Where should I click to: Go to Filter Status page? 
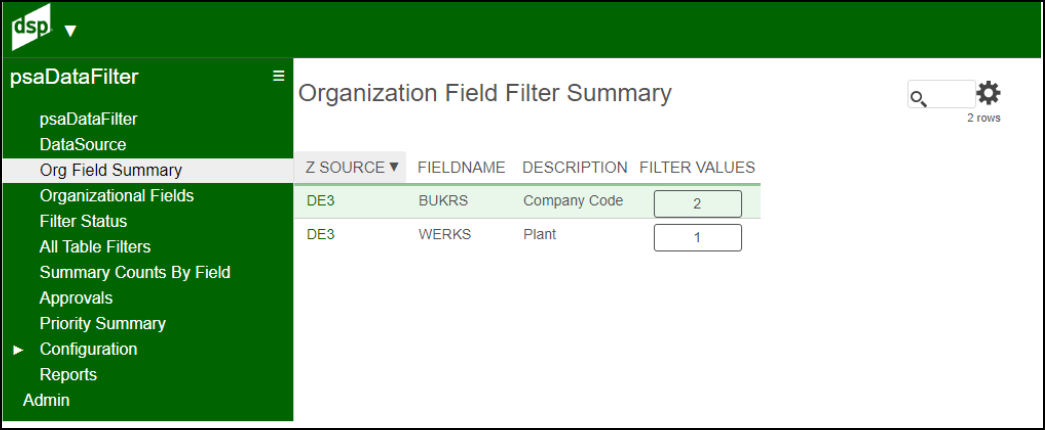coord(83,221)
